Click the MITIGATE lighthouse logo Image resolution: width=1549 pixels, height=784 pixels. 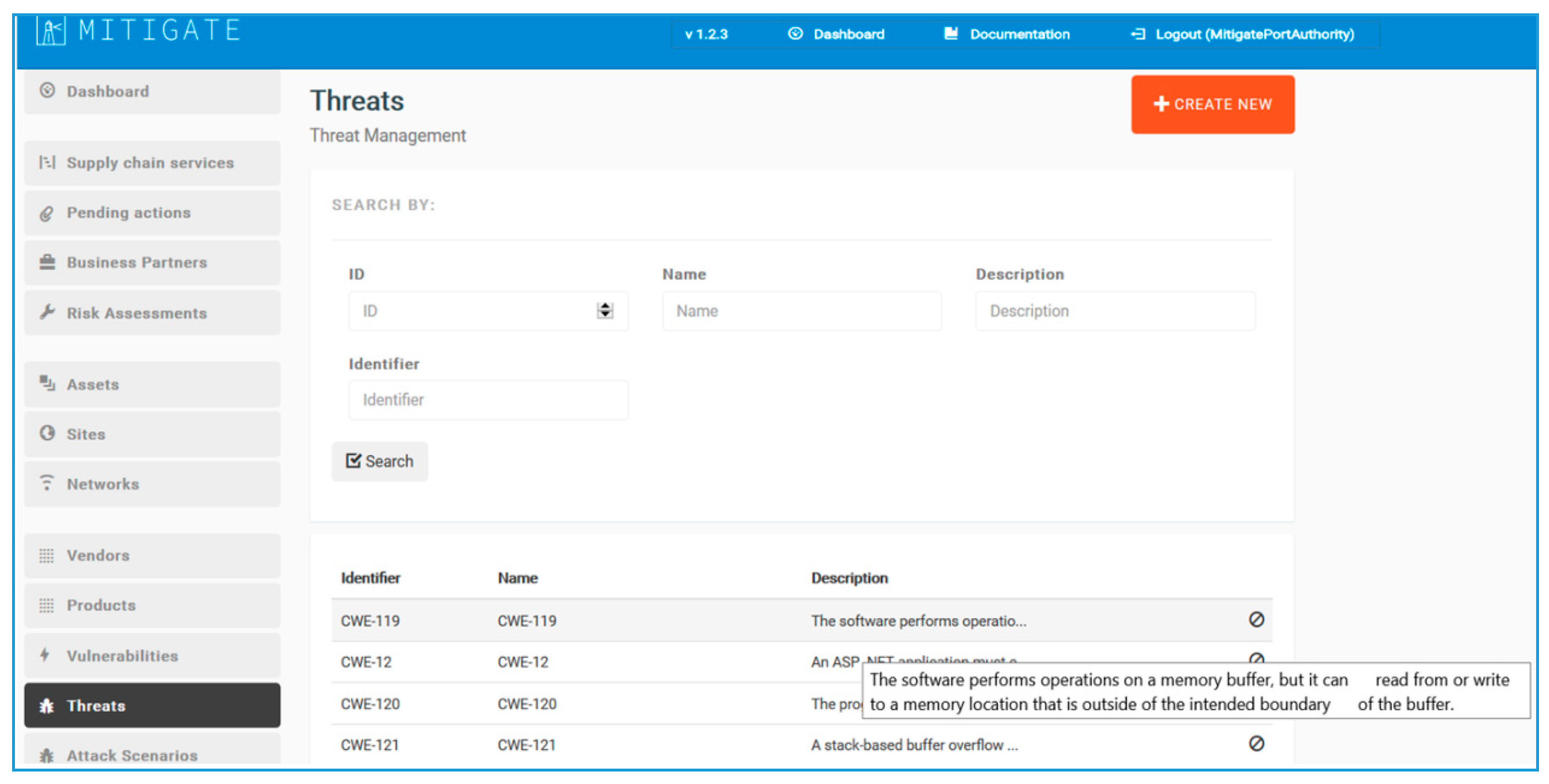pos(51,31)
